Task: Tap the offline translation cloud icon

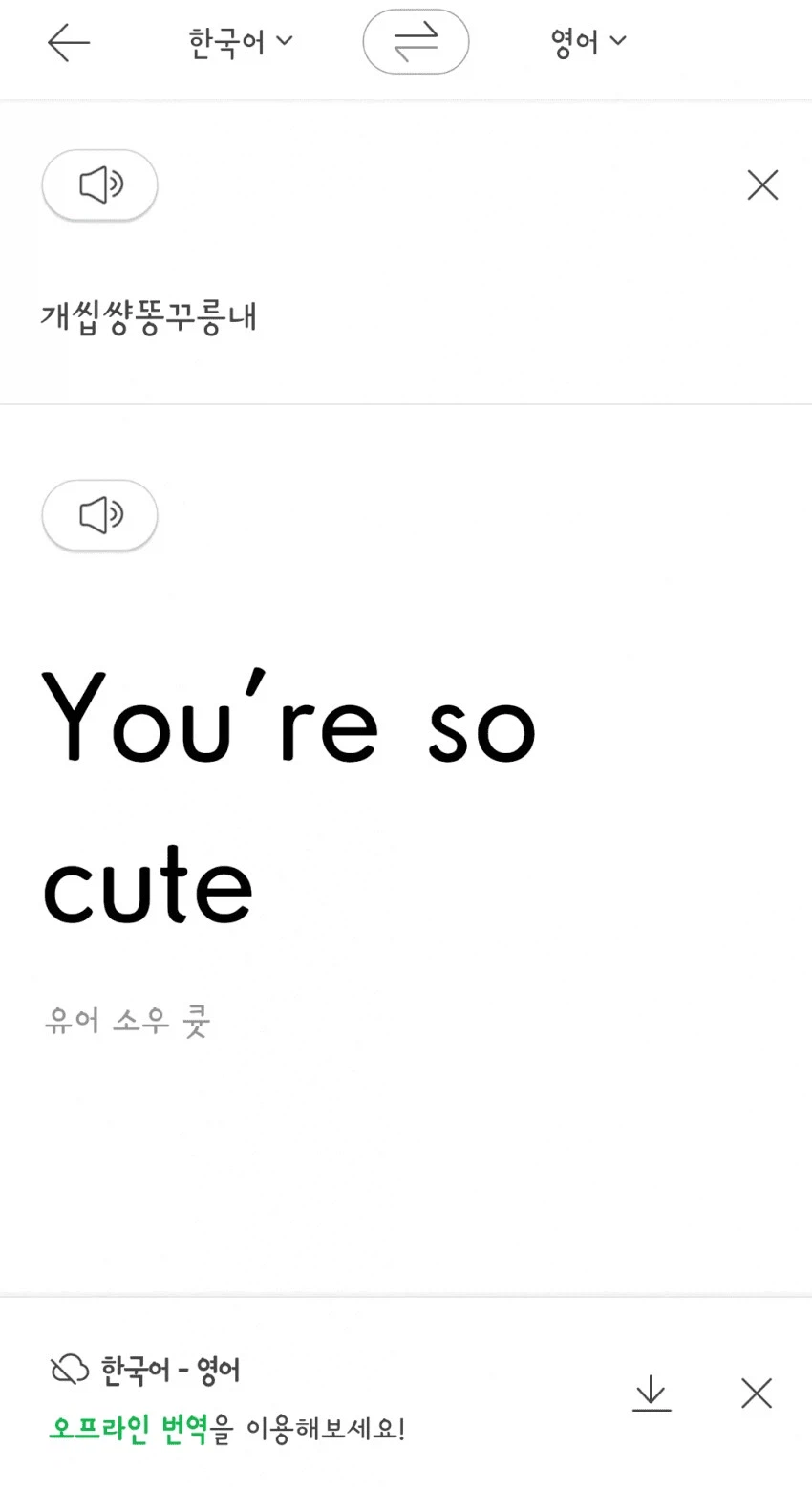Action: (x=63, y=1369)
